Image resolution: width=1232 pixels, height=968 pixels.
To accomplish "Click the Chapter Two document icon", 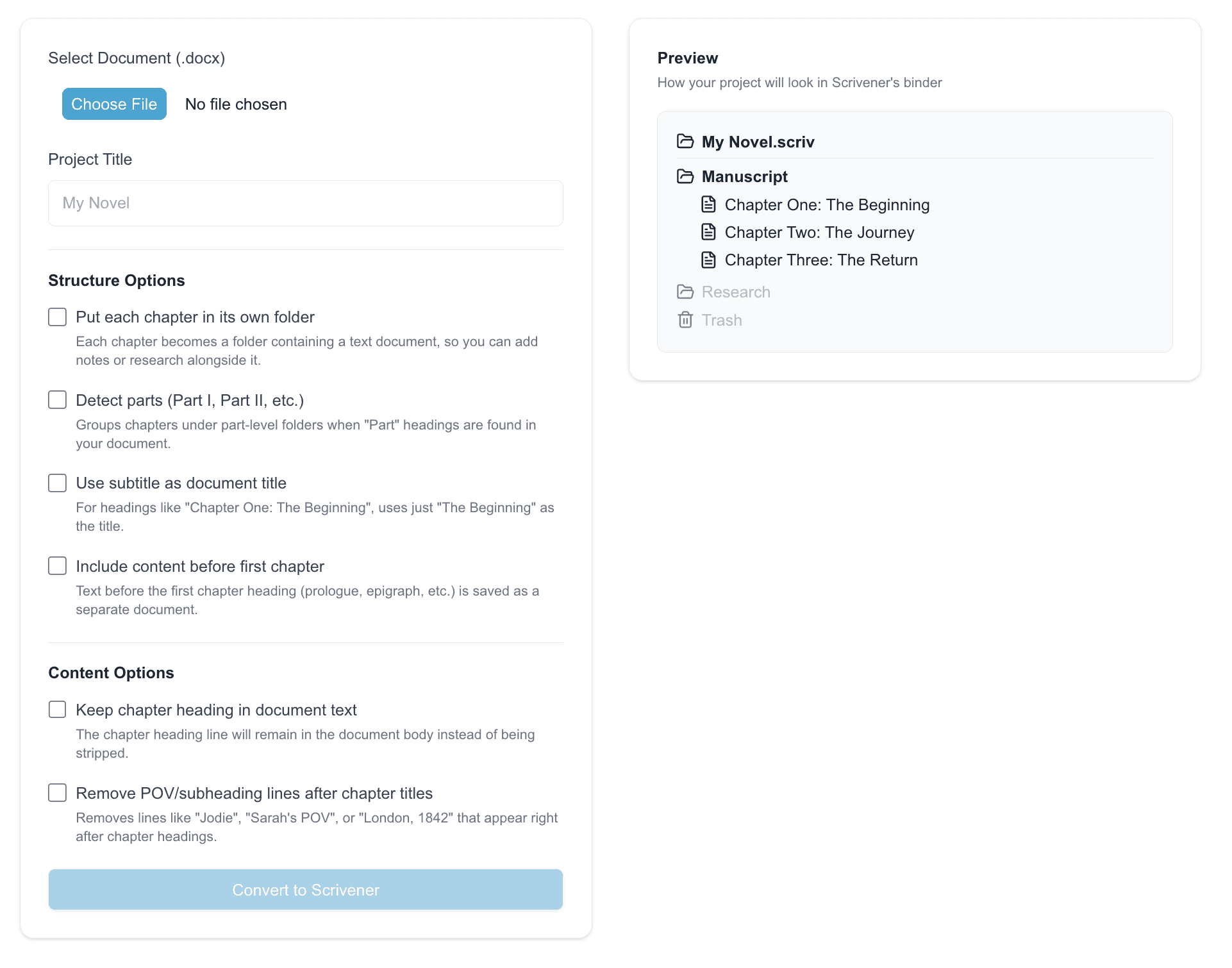I will pyautogui.click(x=708, y=232).
